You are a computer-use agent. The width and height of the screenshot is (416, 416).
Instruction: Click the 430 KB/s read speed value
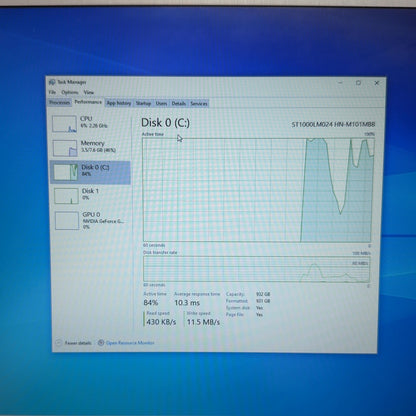[x=161, y=322]
